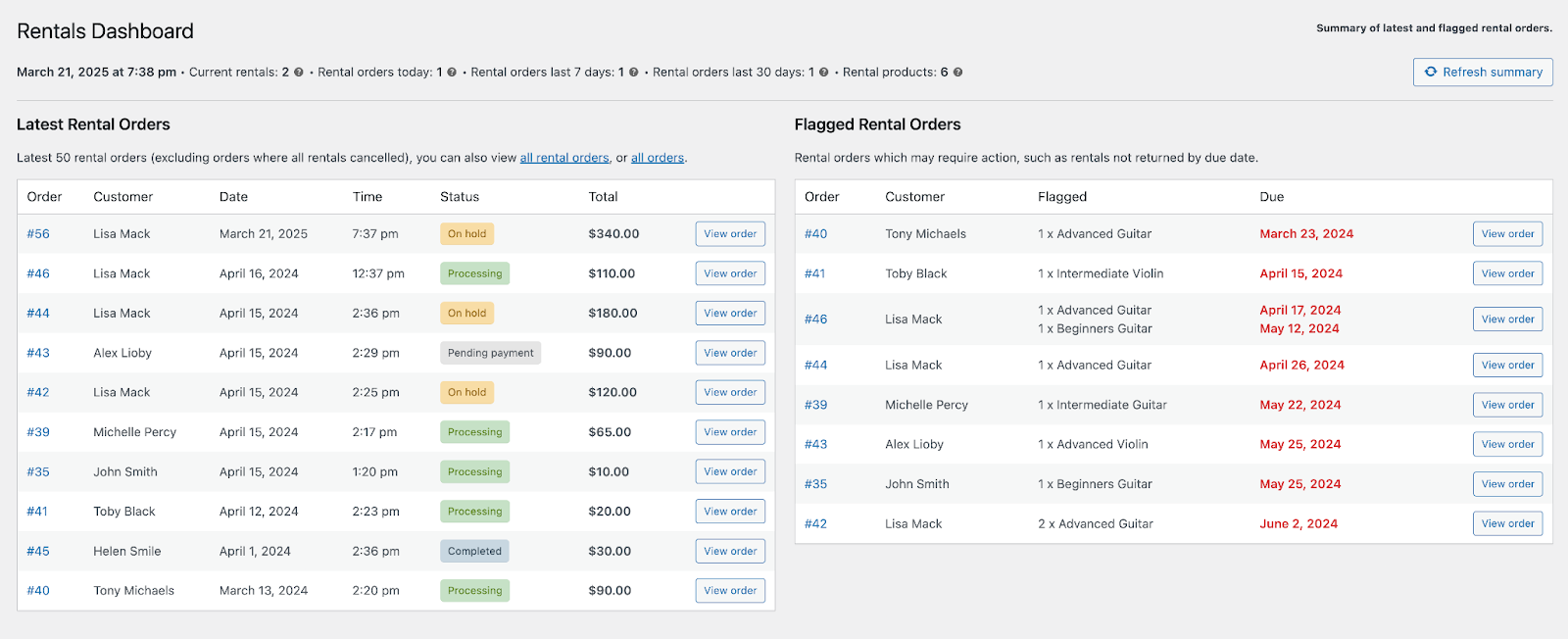This screenshot has width=1568, height=639.
Task: Open the all rental orders link
Action: coord(564,158)
